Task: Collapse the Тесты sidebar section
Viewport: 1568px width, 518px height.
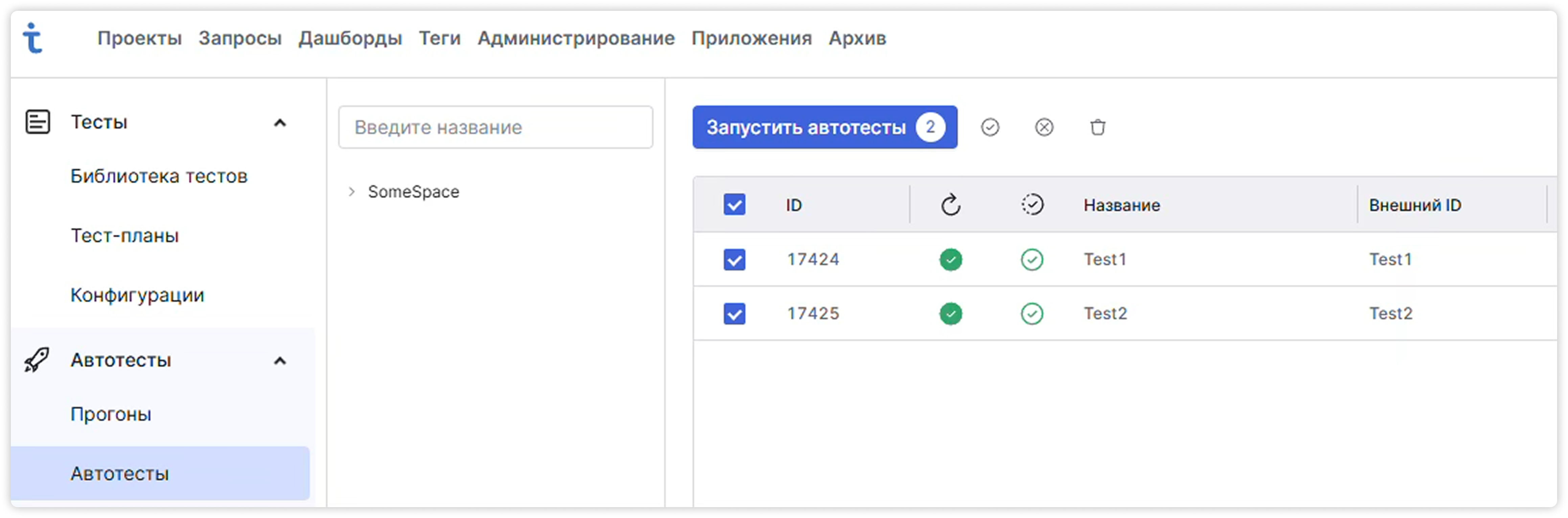Action: (279, 123)
